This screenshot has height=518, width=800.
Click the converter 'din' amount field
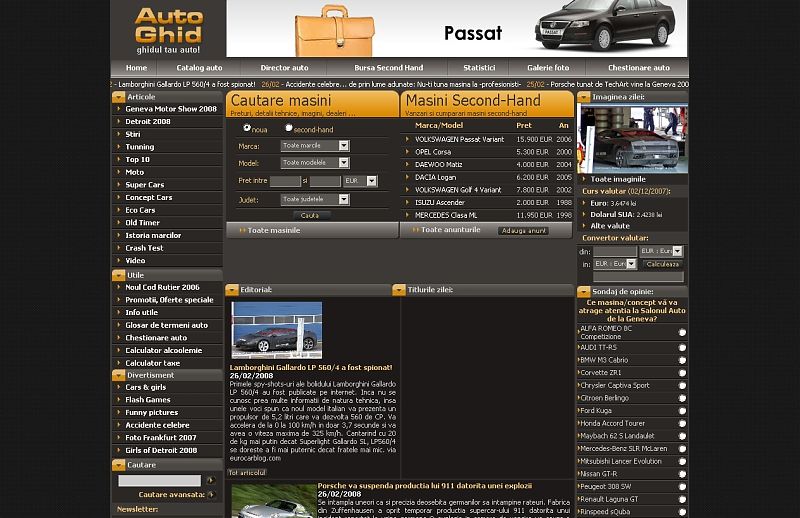[x=615, y=252]
